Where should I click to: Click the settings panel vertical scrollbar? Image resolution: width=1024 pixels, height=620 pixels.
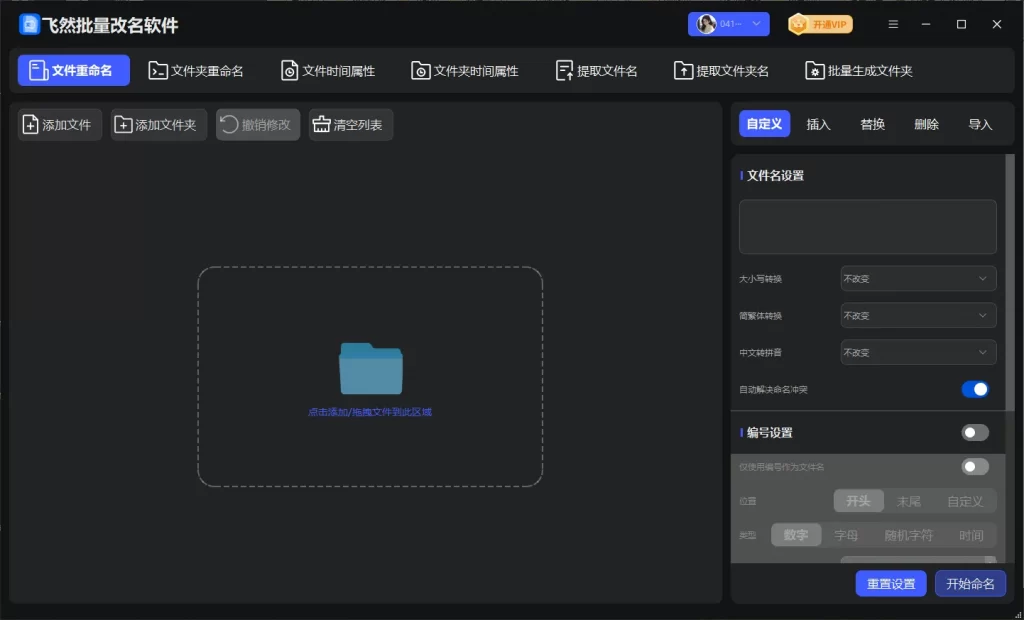click(1010, 282)
